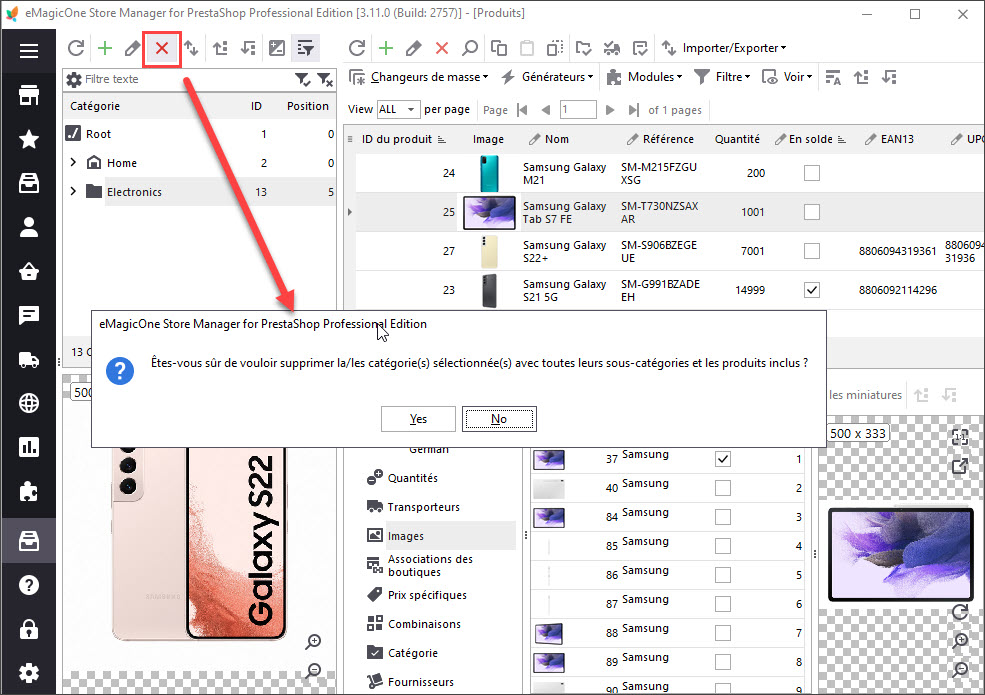Open addons puzzle icon in sidebar
The width and height of the screenshot is (985, 695).
[x=29, y=491]
